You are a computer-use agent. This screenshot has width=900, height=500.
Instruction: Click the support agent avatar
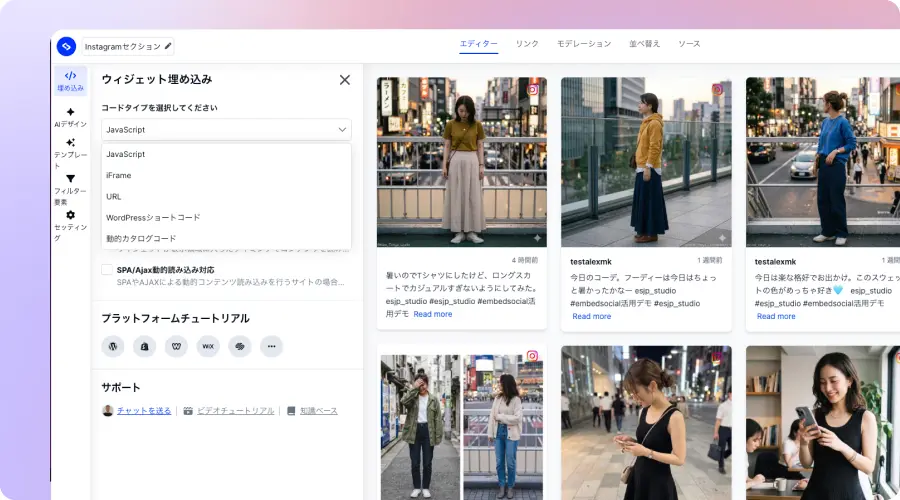[x=107, y=410]
